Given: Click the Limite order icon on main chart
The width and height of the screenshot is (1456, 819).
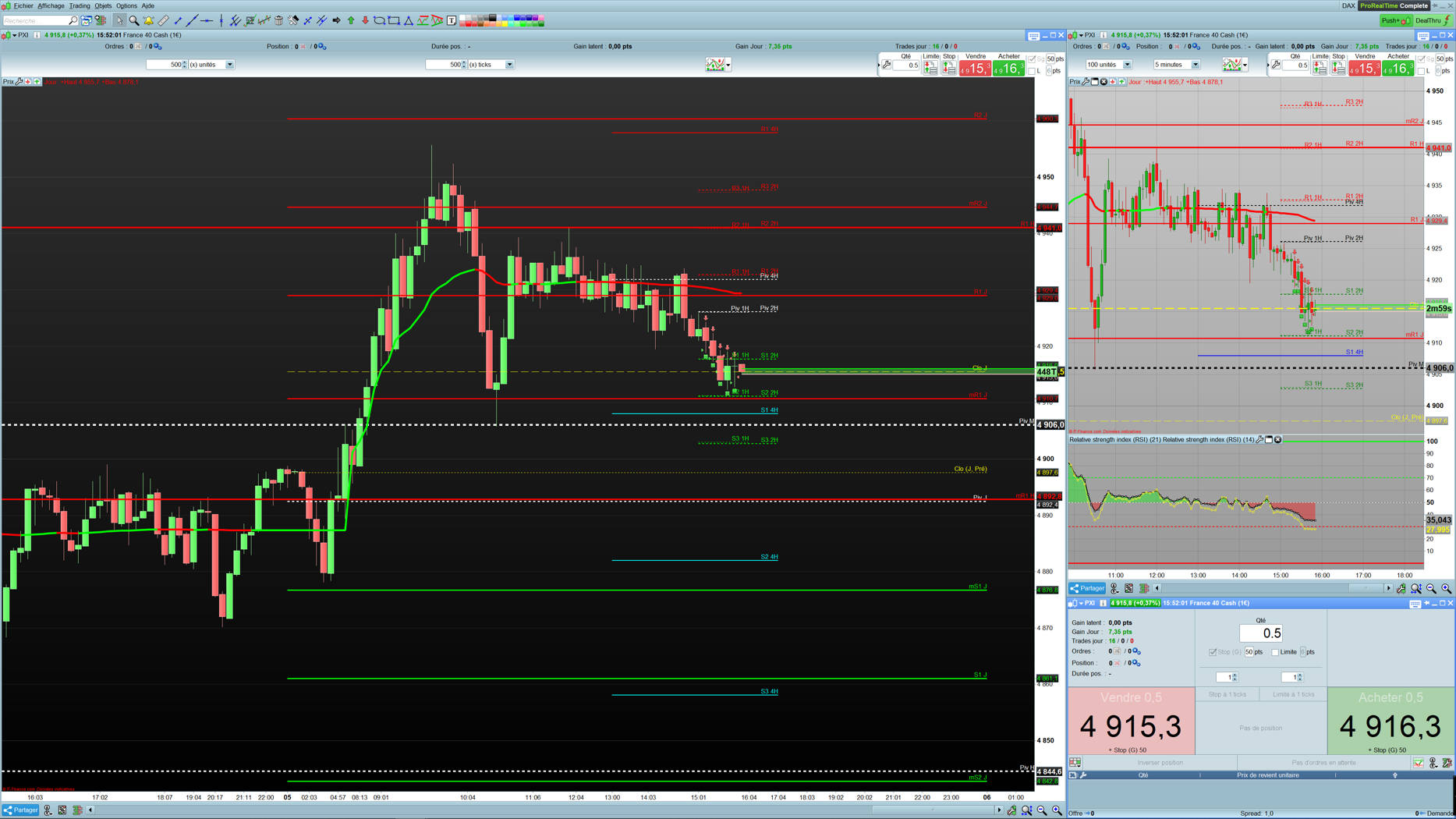Looking at the screenshot, I should [930, 69].
